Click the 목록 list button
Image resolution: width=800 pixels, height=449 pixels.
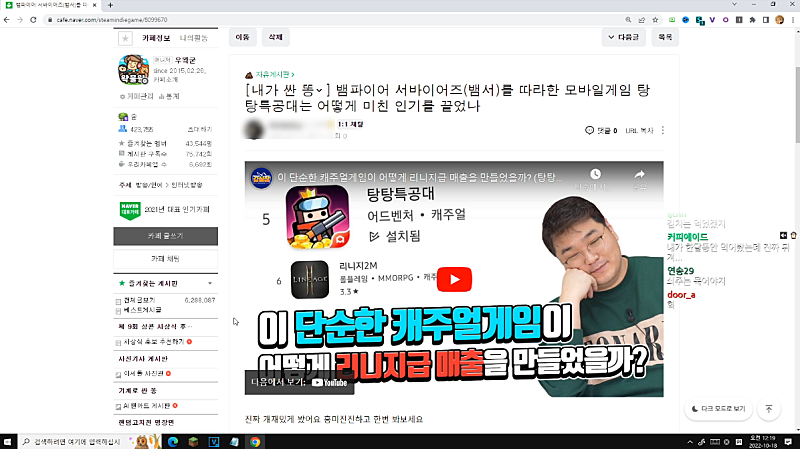pos(665,37)
